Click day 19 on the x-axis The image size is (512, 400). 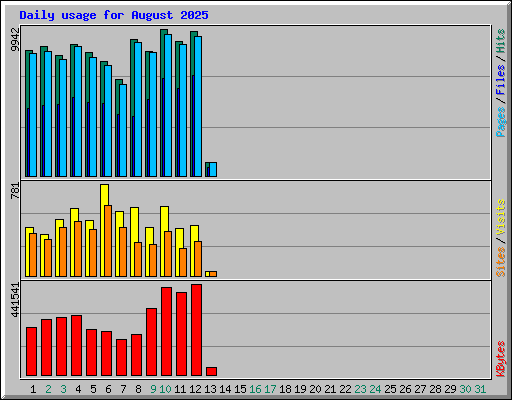300,389
